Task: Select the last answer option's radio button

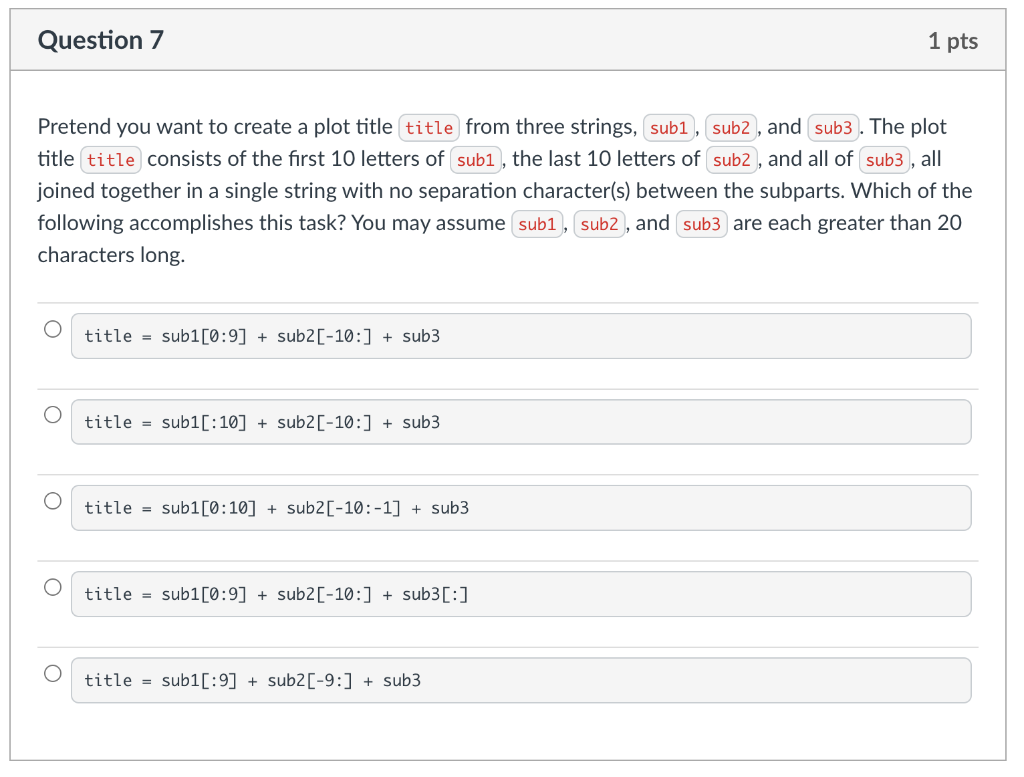Action: (52, 672)
